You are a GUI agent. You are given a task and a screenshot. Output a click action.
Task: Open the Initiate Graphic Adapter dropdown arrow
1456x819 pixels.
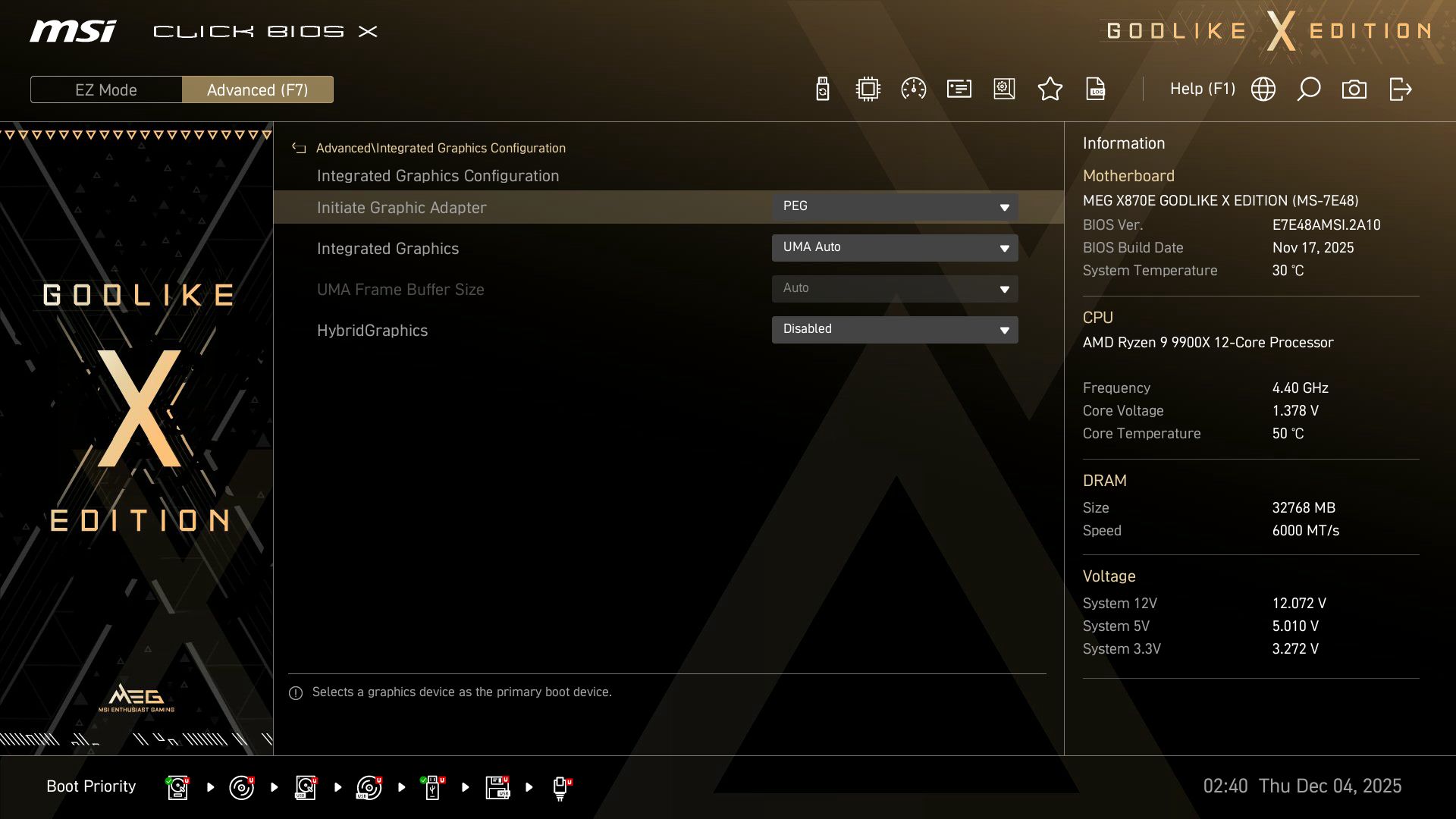[x=1004, y=206]
